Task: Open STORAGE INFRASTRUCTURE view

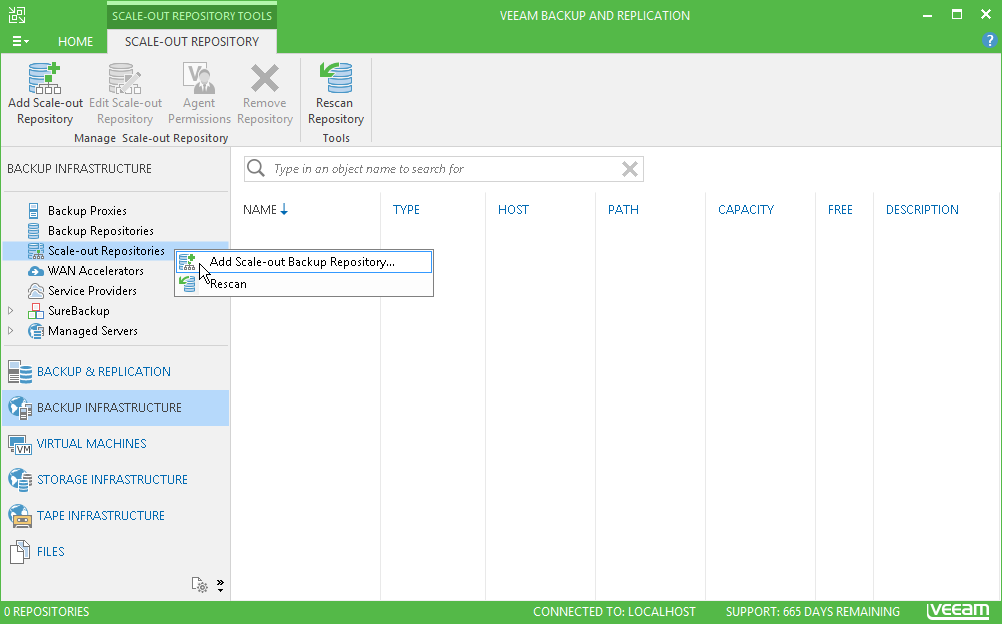Action: [116, 480]
